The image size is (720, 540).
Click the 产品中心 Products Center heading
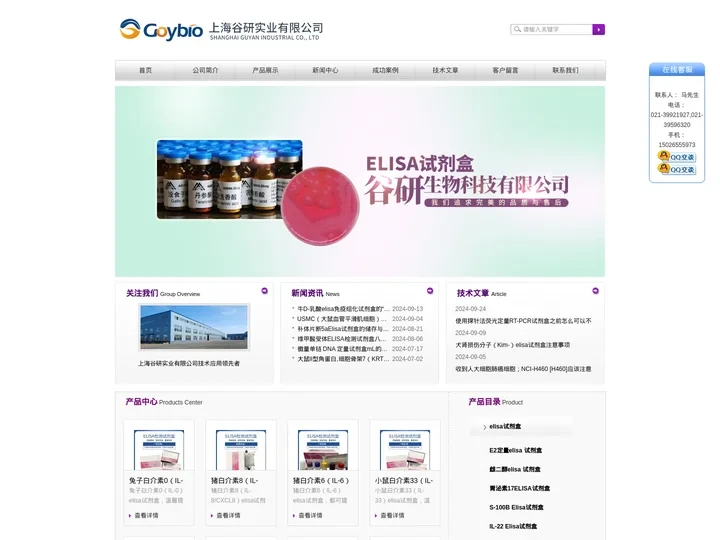click(164, 402)
